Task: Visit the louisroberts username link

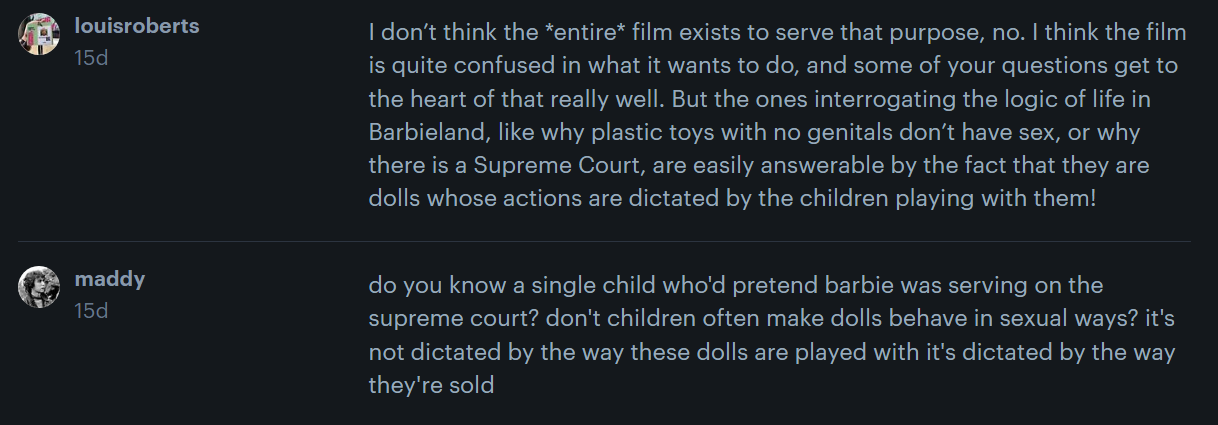Action: pyautogui.click(x=137, y=26)
